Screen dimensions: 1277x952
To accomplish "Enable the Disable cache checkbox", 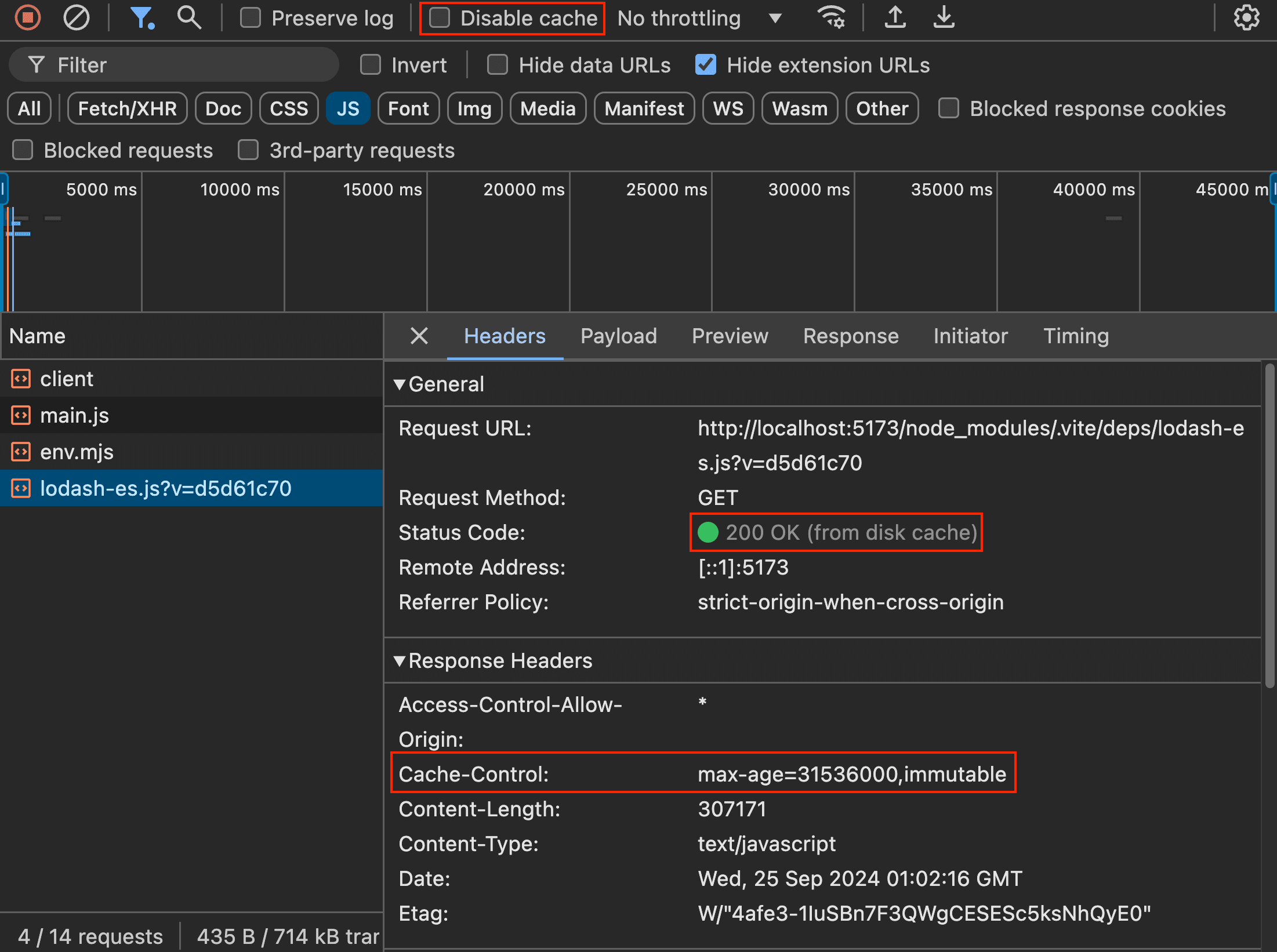I will point(440,18).
